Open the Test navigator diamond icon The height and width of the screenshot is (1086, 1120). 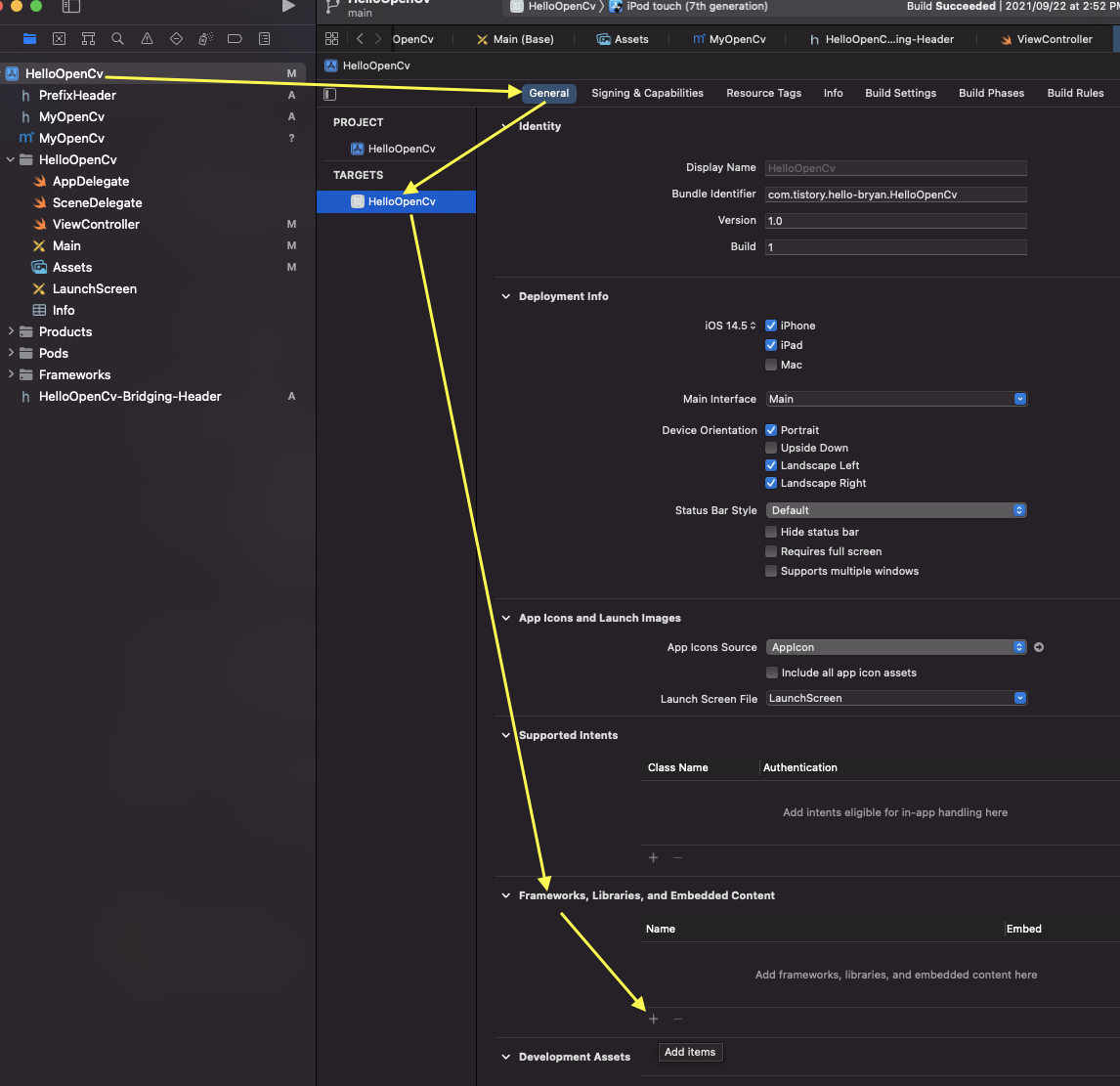click(177, 38)
